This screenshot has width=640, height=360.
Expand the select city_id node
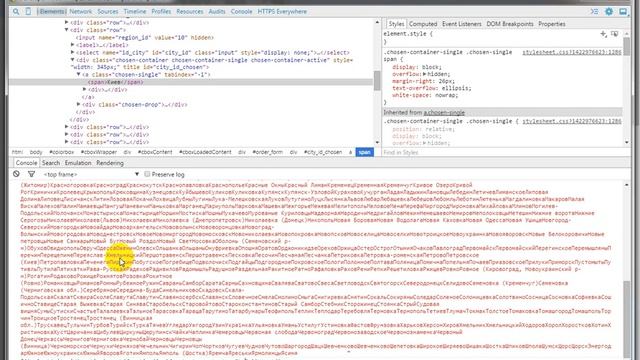pyautogui.click(x=73, y=52)
